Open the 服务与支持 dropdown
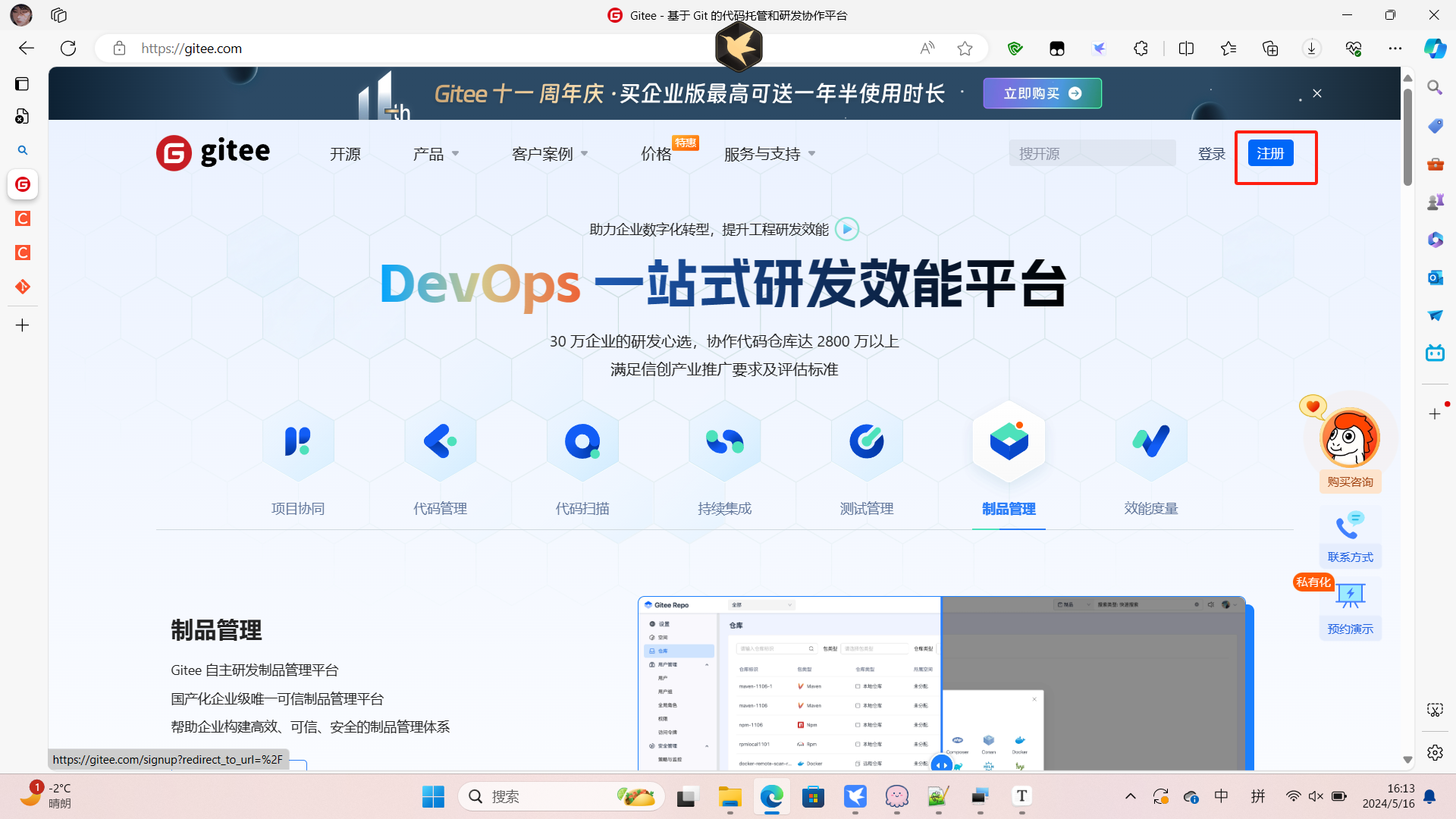1456x819 pixels. coord(768,152)
